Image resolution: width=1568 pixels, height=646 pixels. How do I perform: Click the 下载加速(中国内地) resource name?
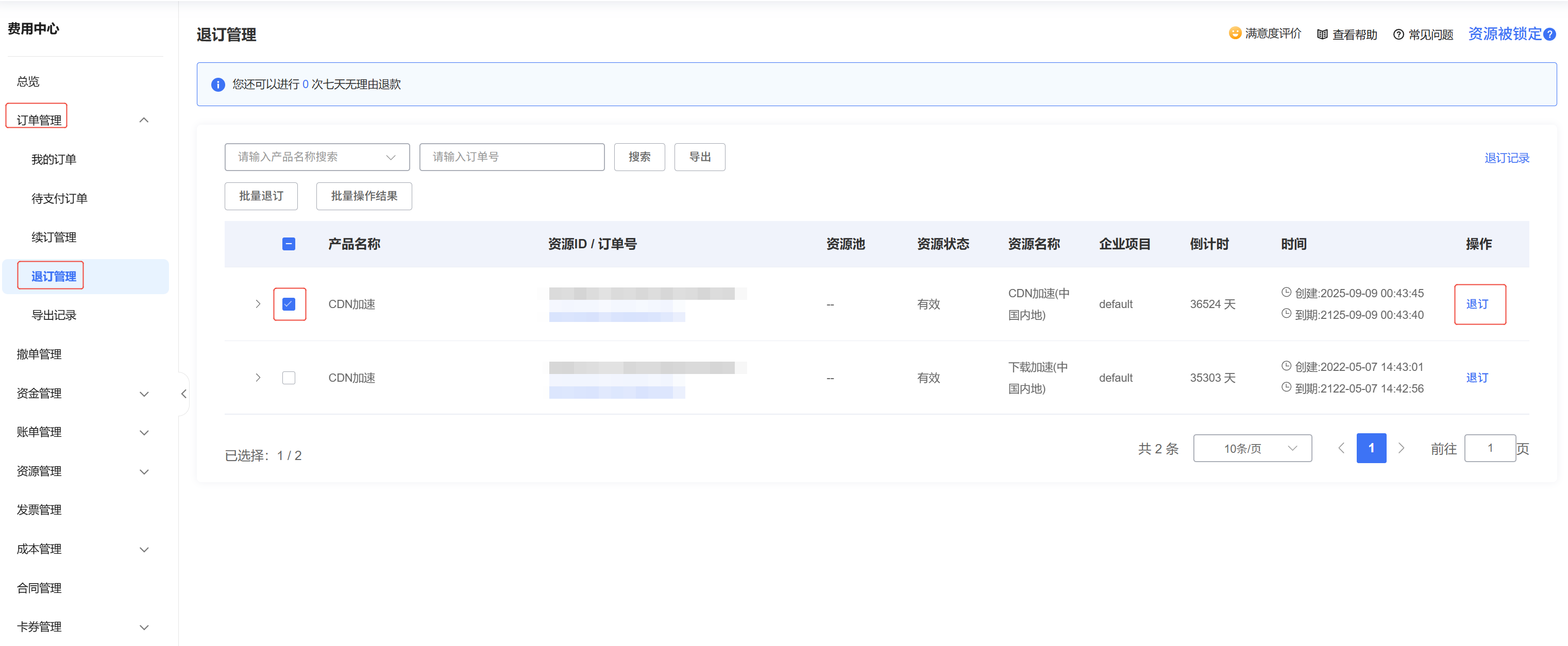(1038, 378)
